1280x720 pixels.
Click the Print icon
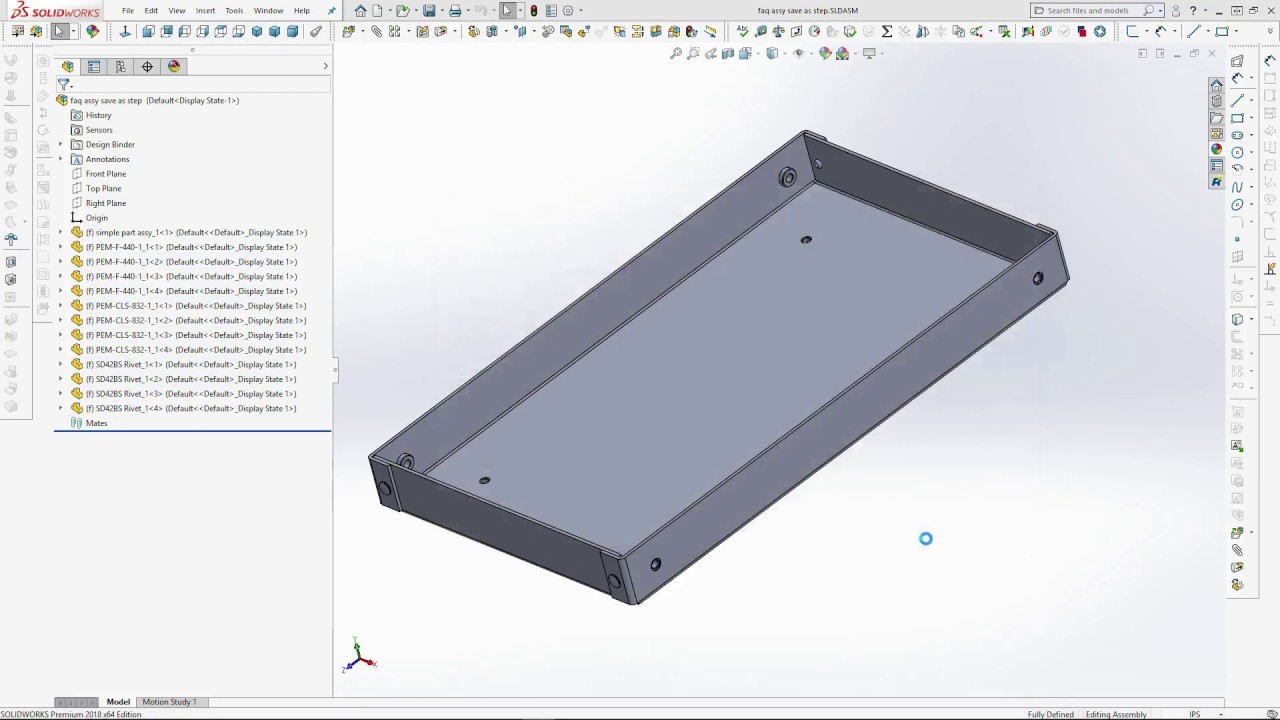click(455, 11)
